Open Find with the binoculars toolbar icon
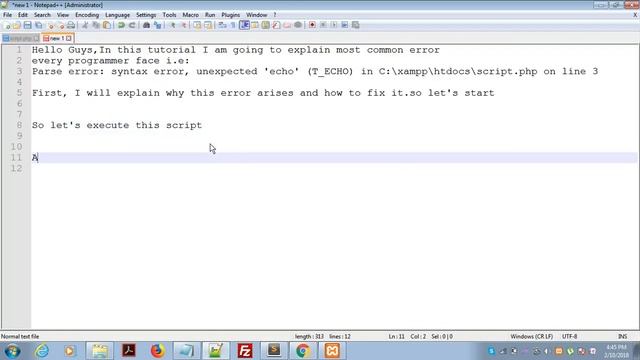 [x=147, y=25]
